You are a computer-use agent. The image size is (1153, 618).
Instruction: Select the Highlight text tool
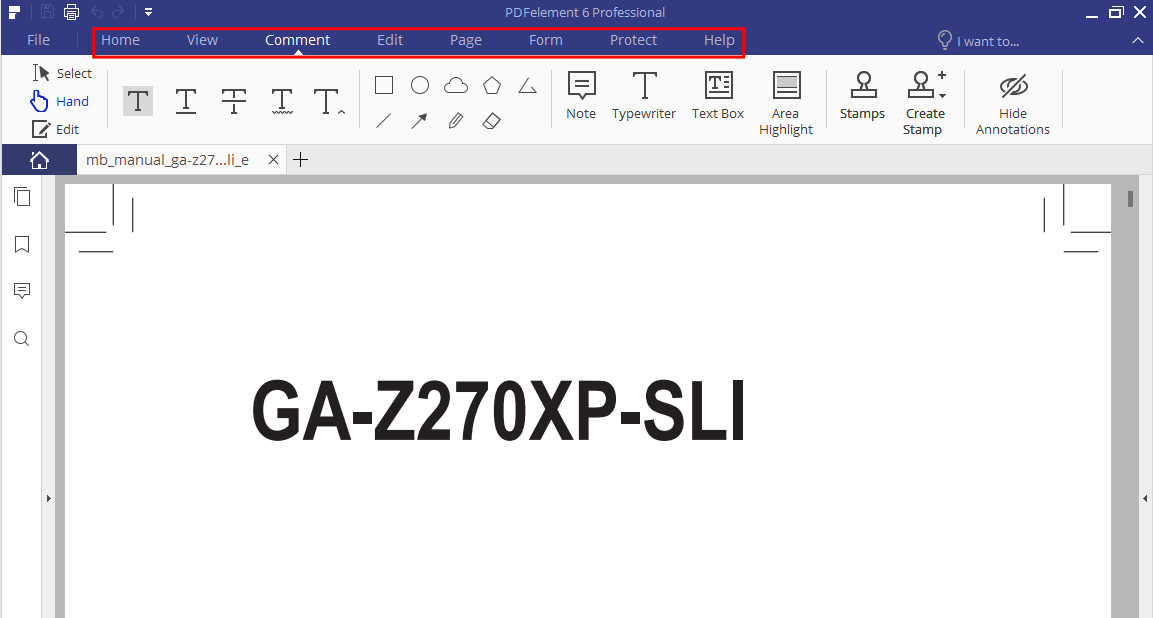(138, 101)
